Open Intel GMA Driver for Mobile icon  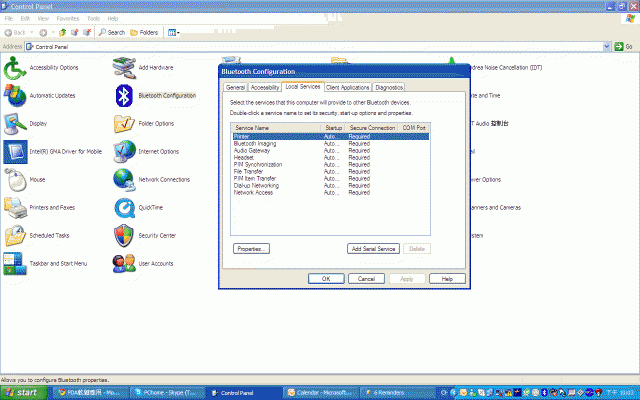pyautogui.click(x=16, y=152)
